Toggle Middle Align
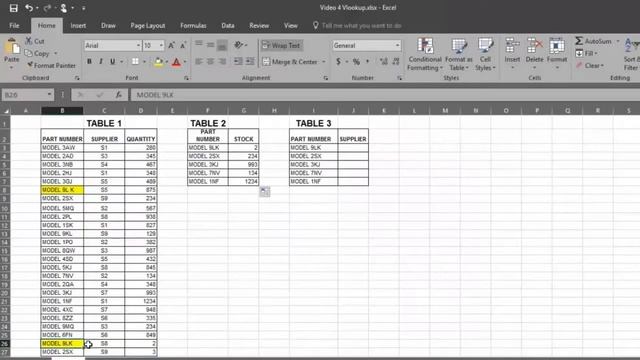640x360 pixels. click(x=210, y=45)
